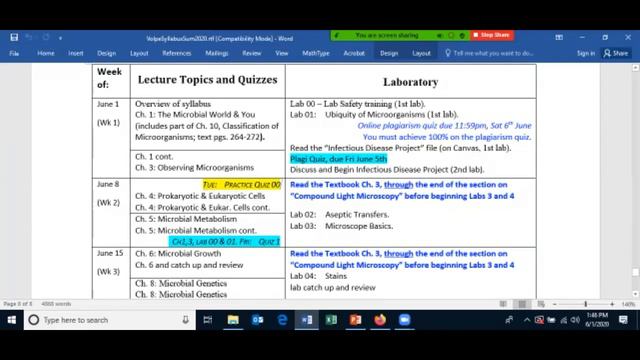Image resolution: width=640 pixels, height=360 pixels.
Task: Open the Action Center notifications icon
Action: click(x=623, y=320)
